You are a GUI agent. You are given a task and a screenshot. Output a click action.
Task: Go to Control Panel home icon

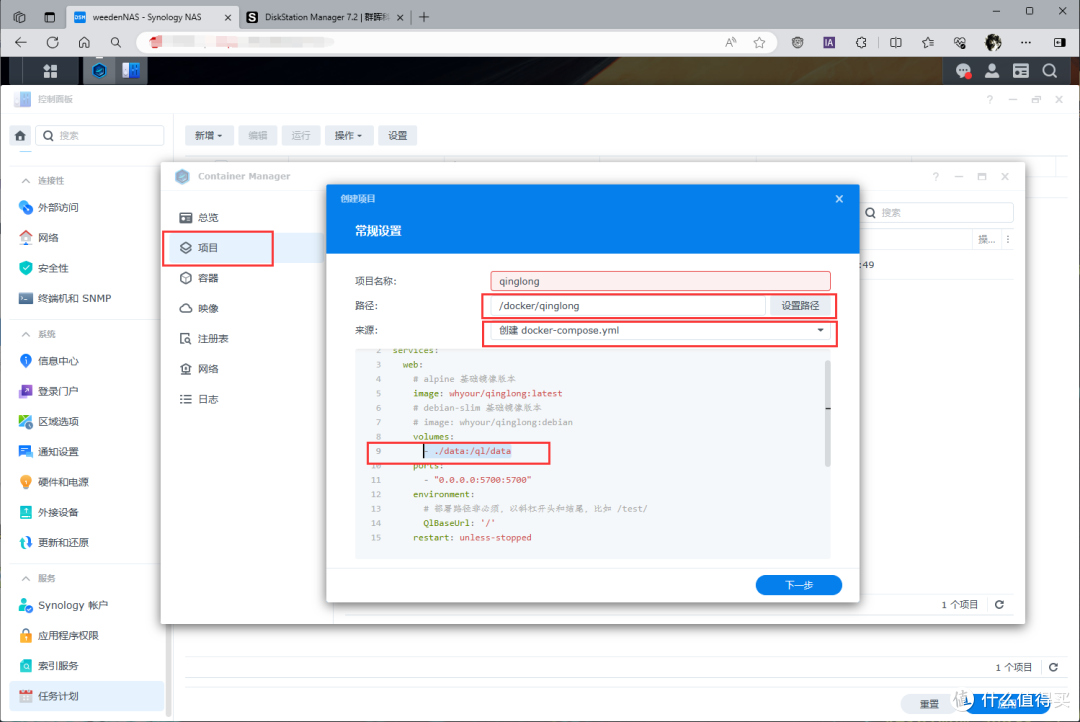point(20,136)
